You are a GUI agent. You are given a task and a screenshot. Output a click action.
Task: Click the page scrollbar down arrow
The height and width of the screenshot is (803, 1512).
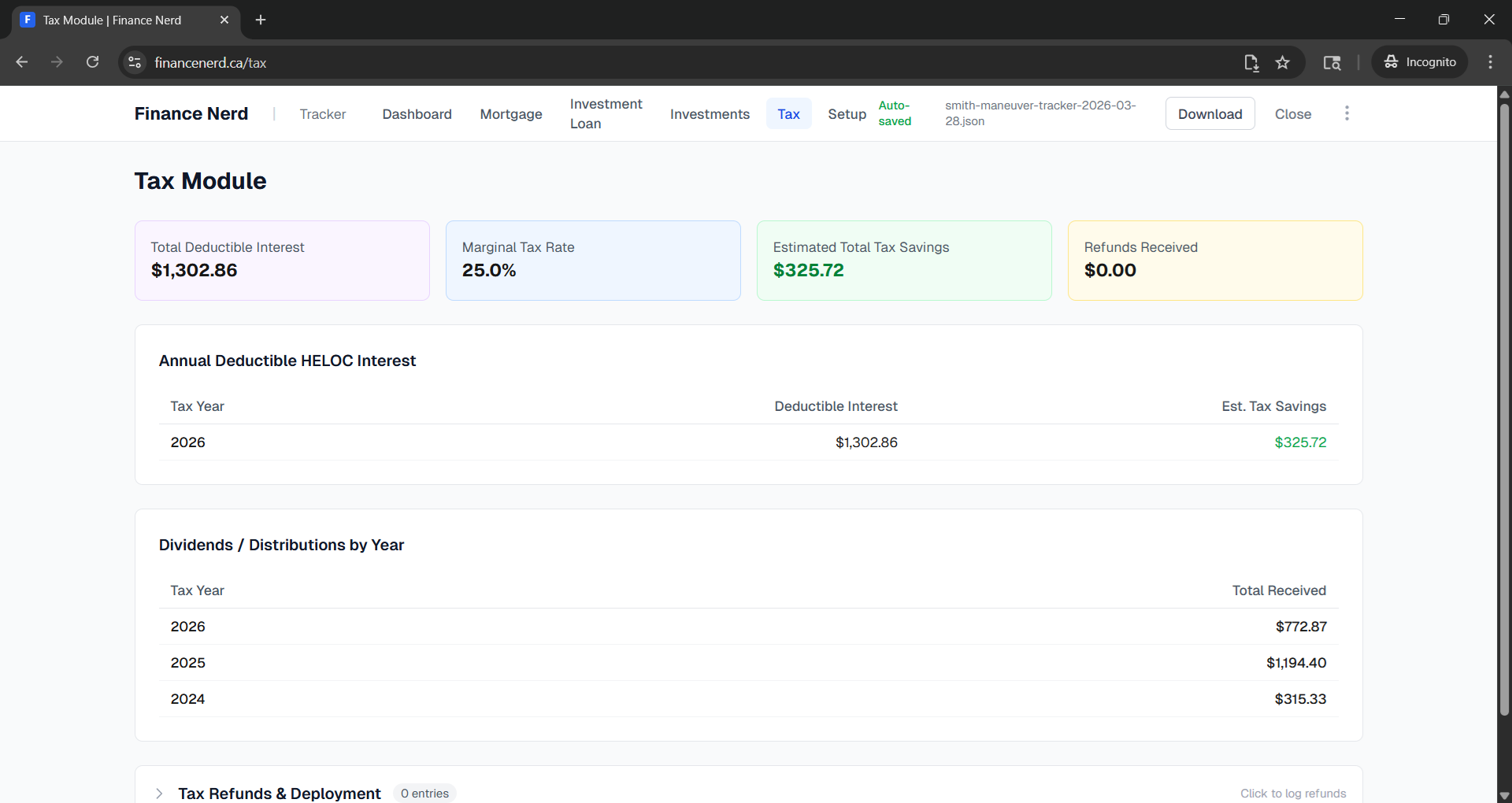click(x=1504, y=796)
